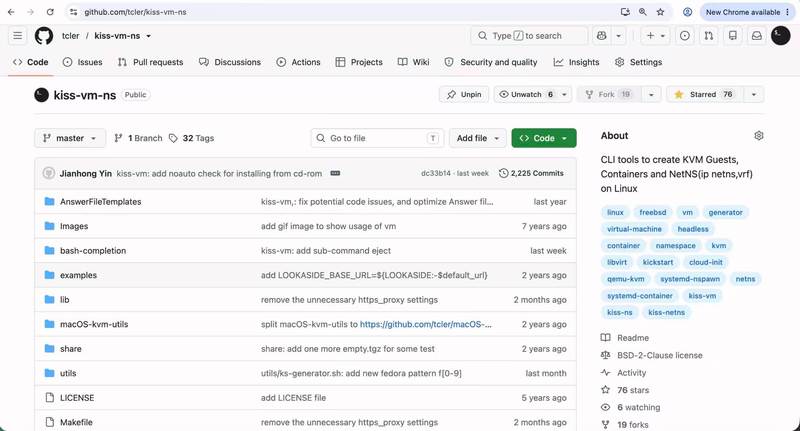
Task: Expand the Unwatch notification options dropdown
Action: [564, 94]
